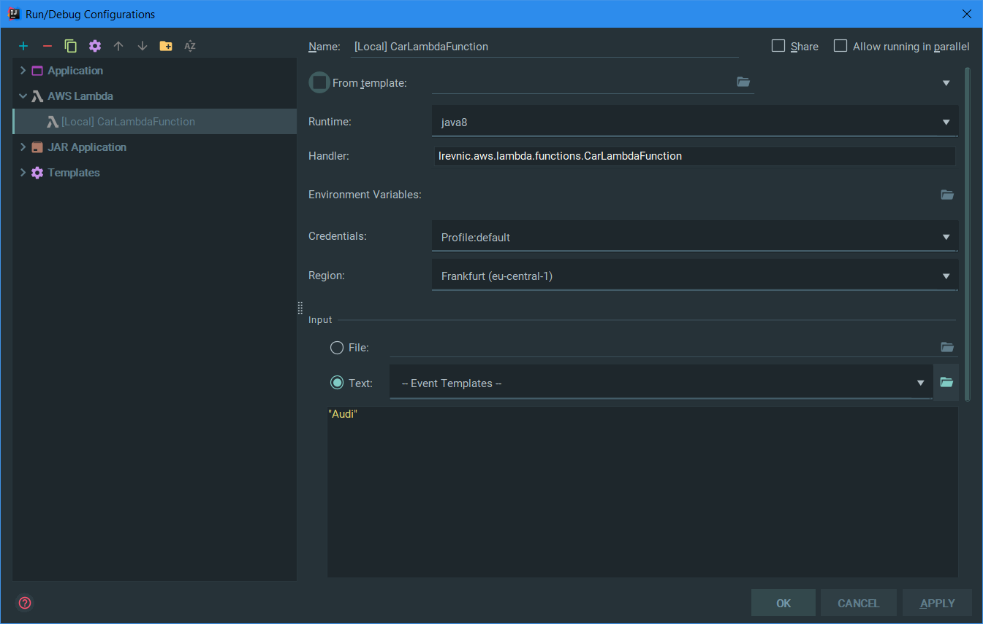Screen dimensions: 983x624
Task: Move configuration down with the down arrow
Action: coord(142,46)
